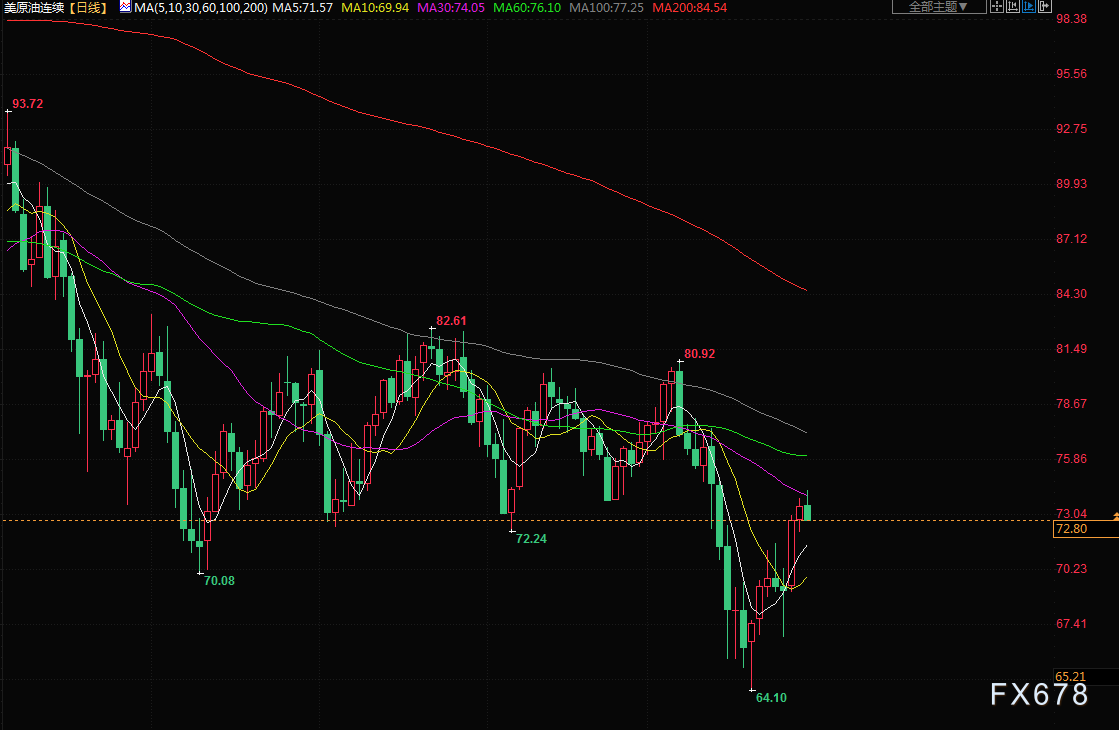Click the 67.41 price axis value
Viewport: 1119px width, 730px height.
[x=1071, y=623]
